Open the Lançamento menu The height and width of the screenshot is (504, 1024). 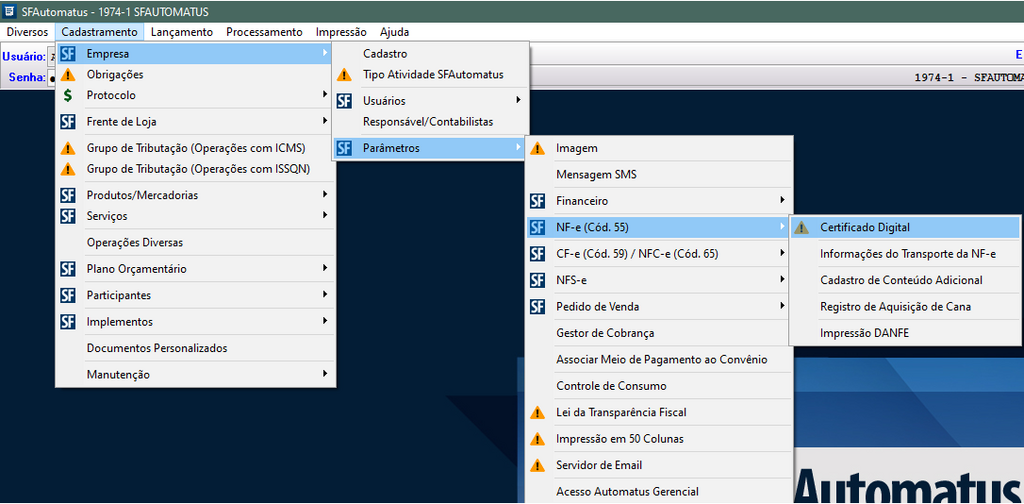coord(181,32)
